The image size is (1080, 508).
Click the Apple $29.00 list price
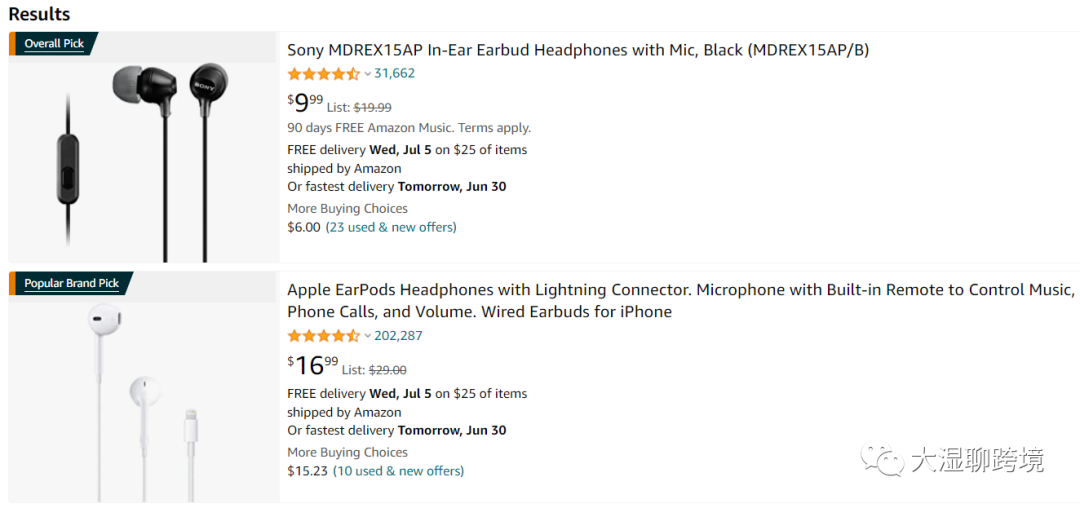pyautogui.click(x=387, y=370)
